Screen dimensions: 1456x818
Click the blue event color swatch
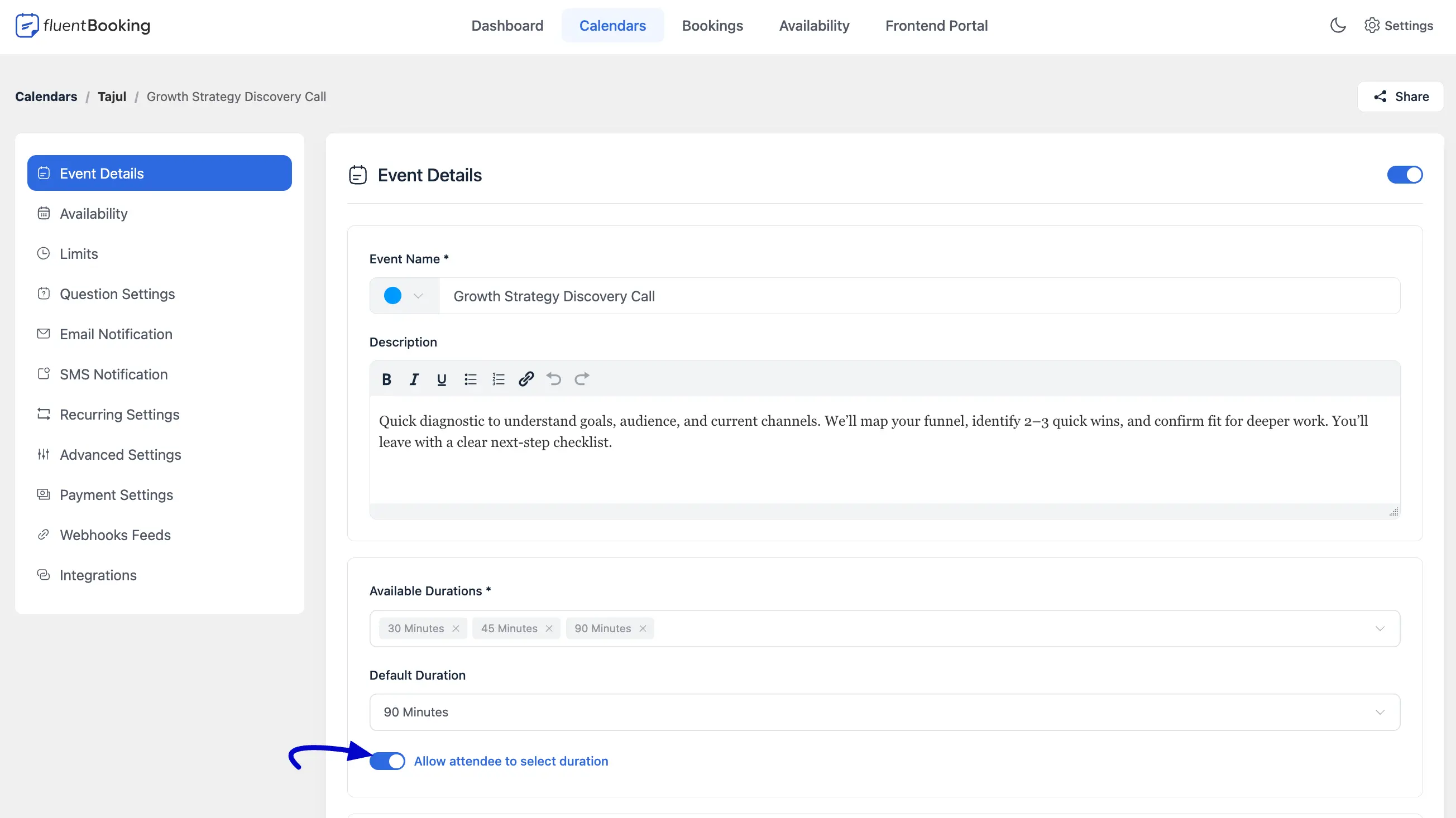point(392,296)
